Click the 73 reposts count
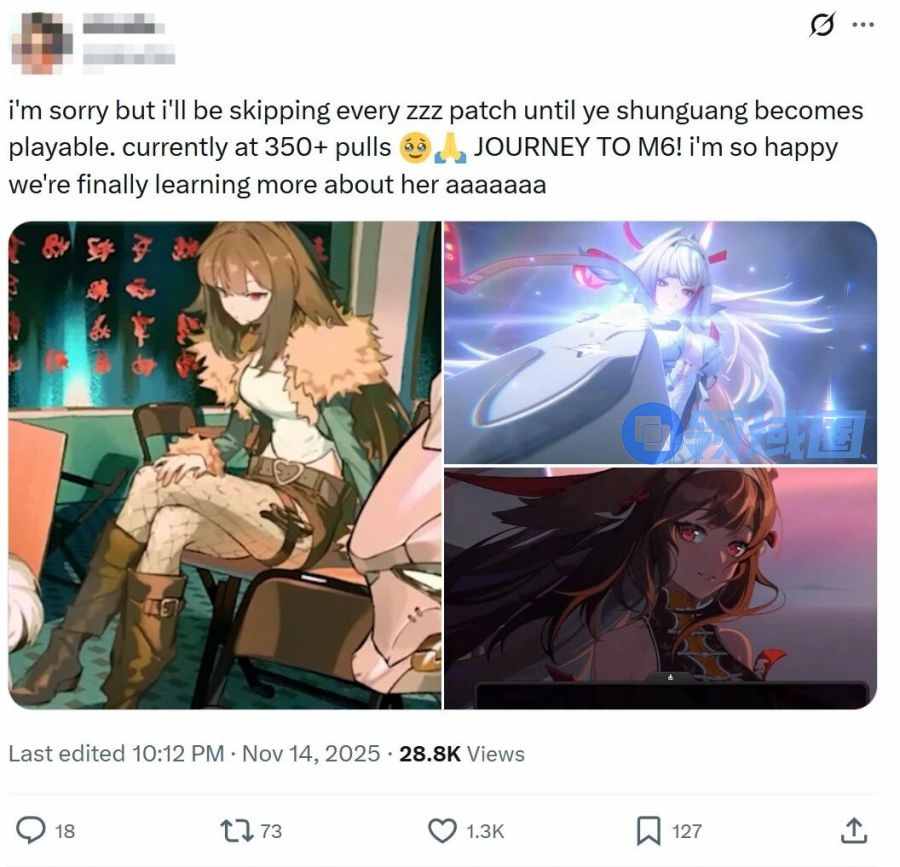This screenshot has width=900, height=867. pos(271,831)
